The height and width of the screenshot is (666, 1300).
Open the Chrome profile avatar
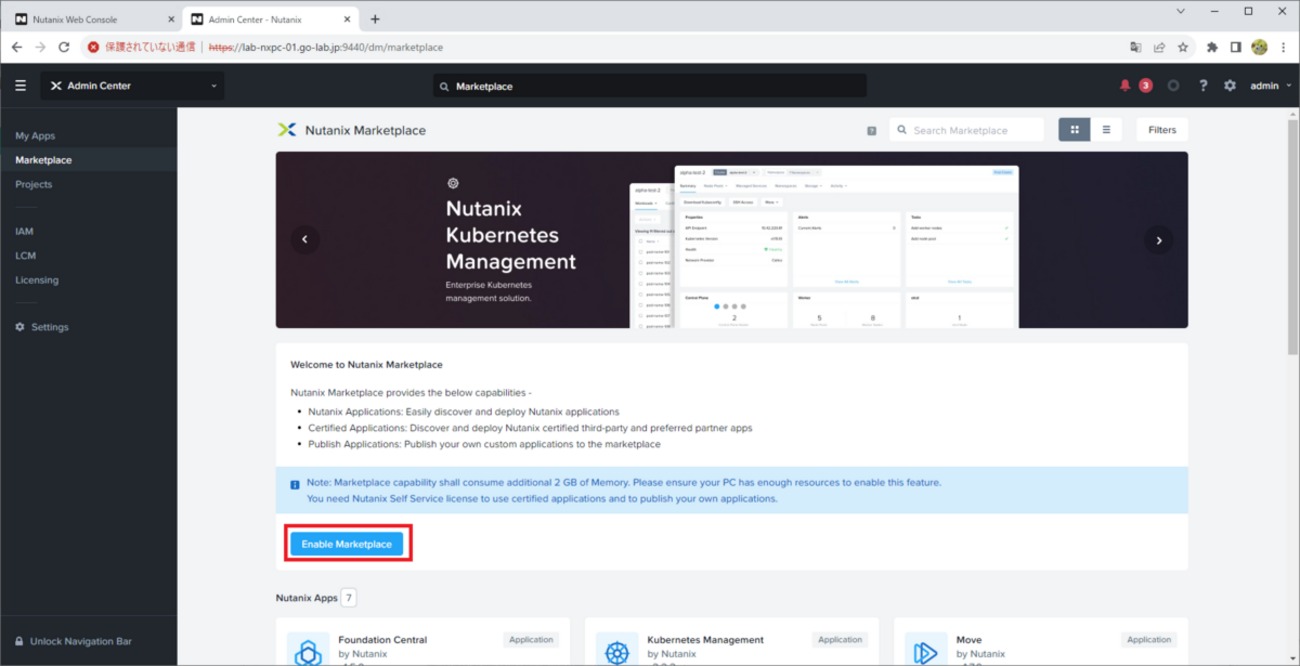[x=1260, y=47]
